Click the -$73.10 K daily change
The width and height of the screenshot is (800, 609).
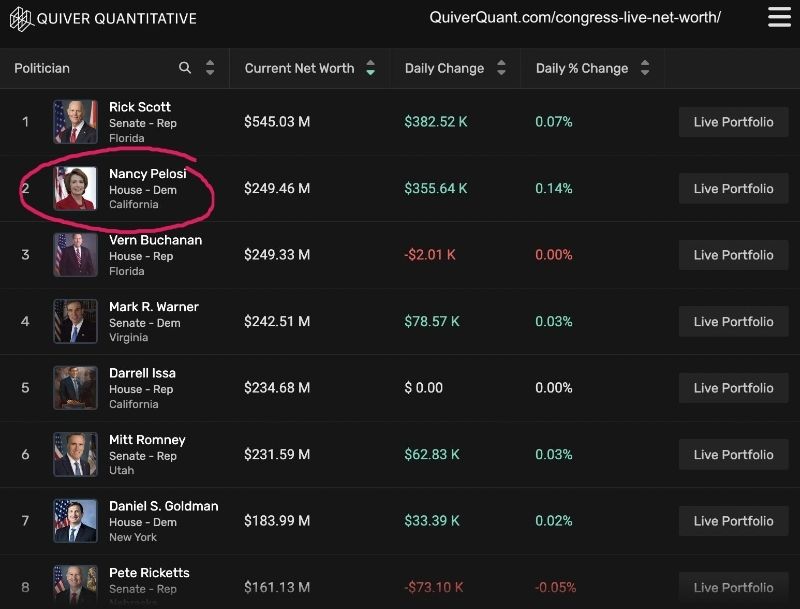434,588
